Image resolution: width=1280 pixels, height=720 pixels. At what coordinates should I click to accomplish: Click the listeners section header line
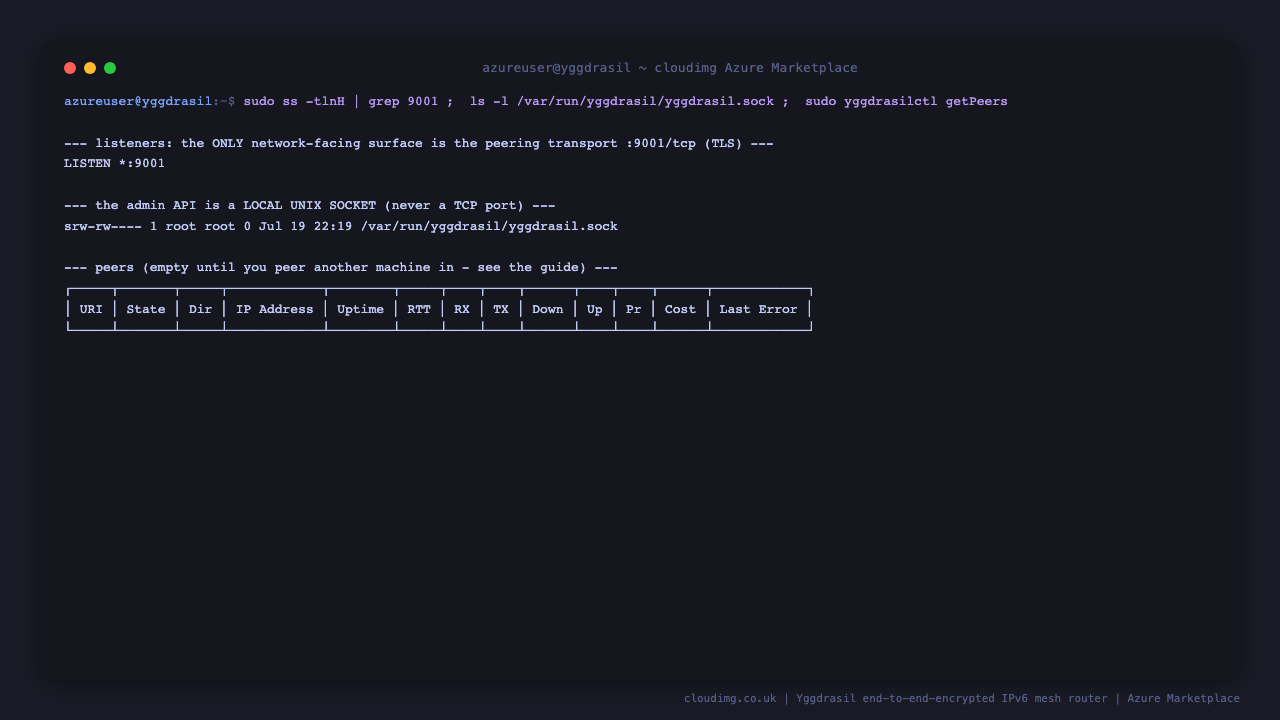pyautogui.click(x=418, y=143)
